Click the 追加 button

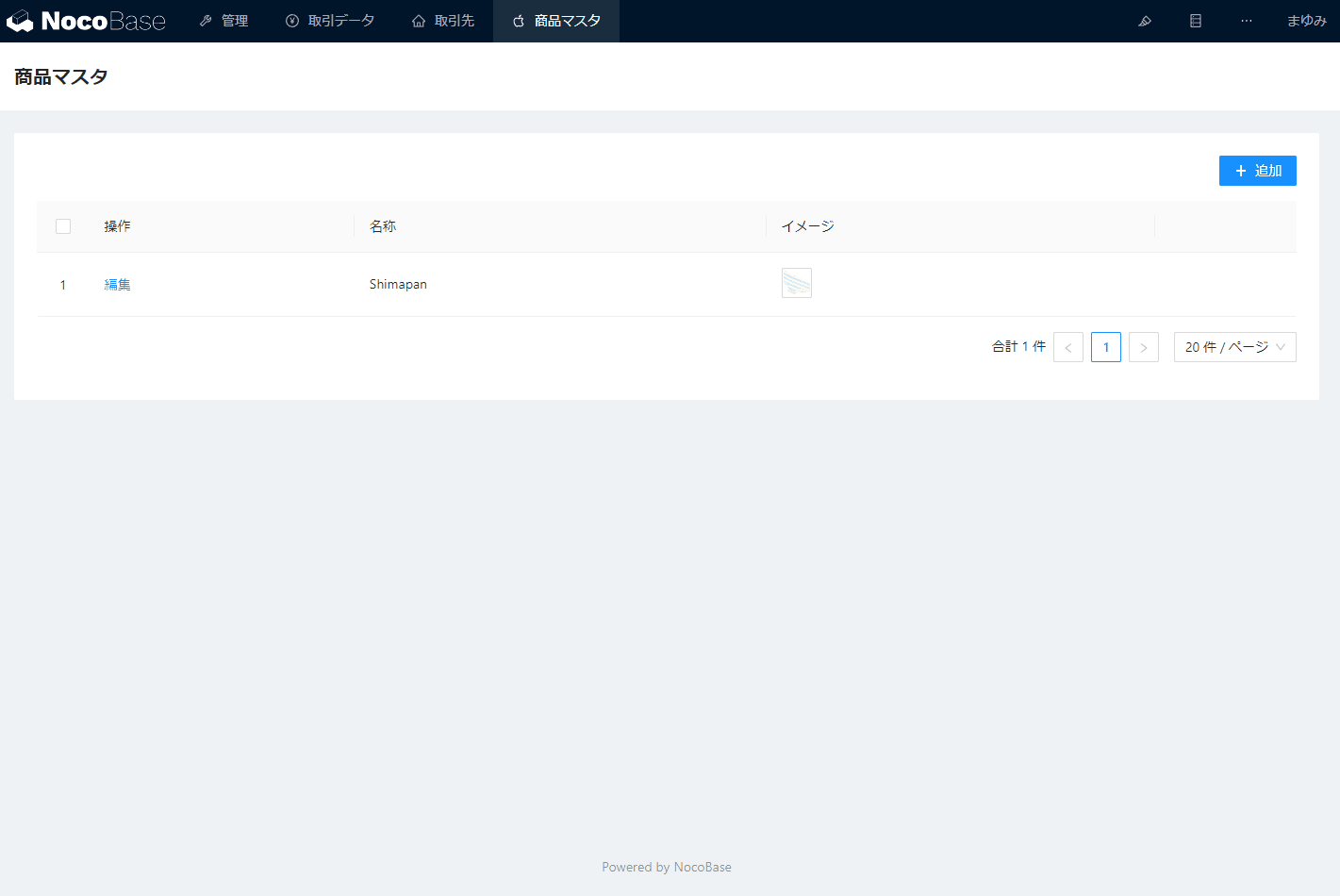pyautogui.click(x=1257, y=171)
